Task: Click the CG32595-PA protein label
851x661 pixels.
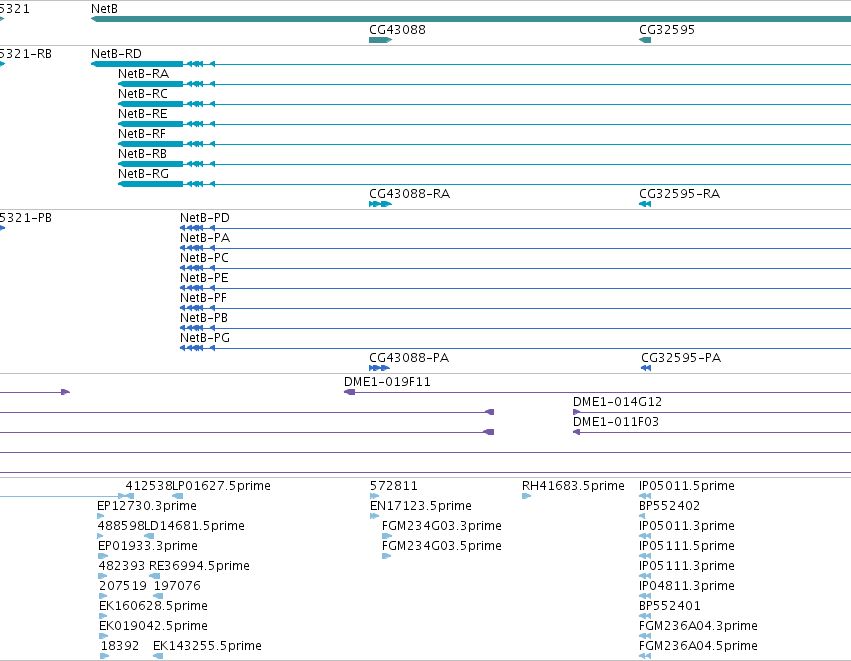Action: [x=681, y=358]
